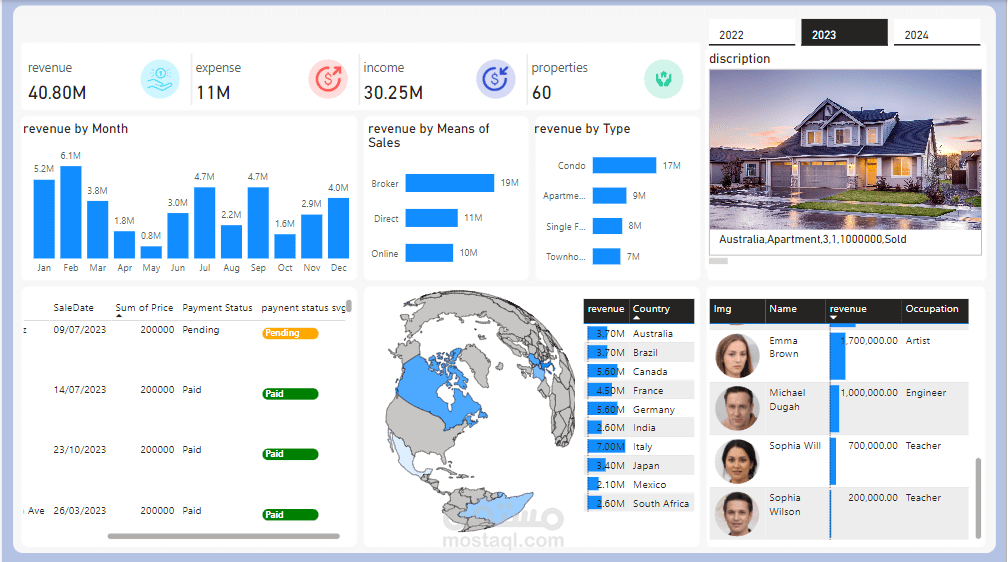Click the Dec bar in revenue chart
The height and width of the screenshot is (562, 1008).
339,228
